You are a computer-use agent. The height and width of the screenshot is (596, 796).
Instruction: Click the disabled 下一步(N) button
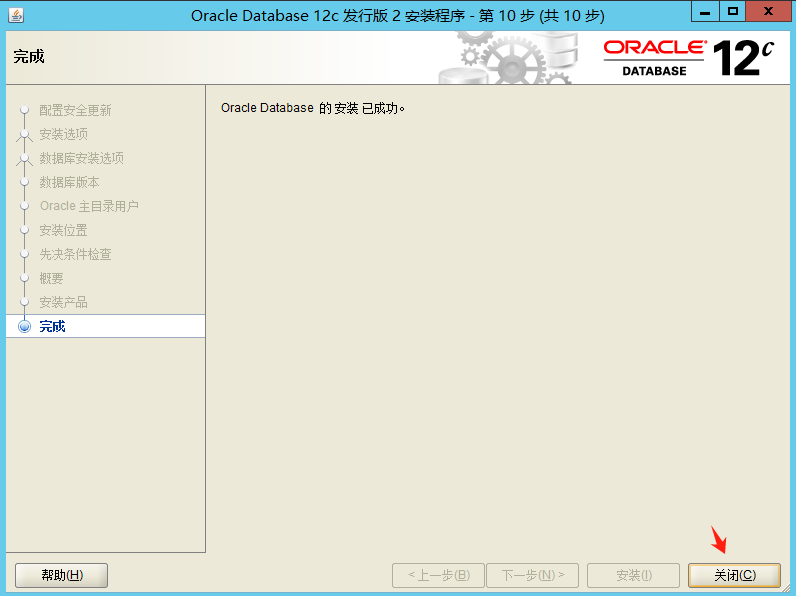(x=533, y=575)
